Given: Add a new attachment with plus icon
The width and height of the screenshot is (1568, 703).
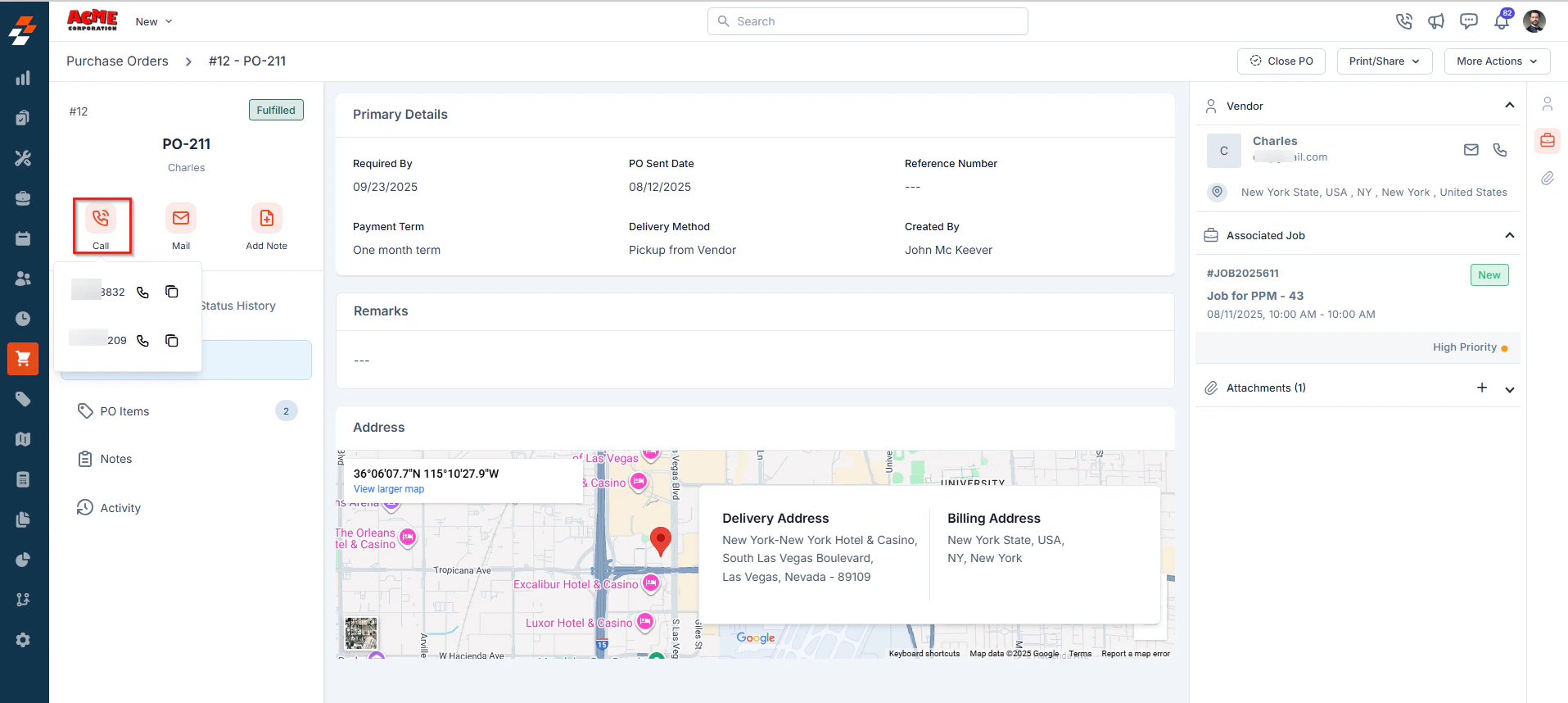Looking at the screenshot, I should tap(1482, 388).
